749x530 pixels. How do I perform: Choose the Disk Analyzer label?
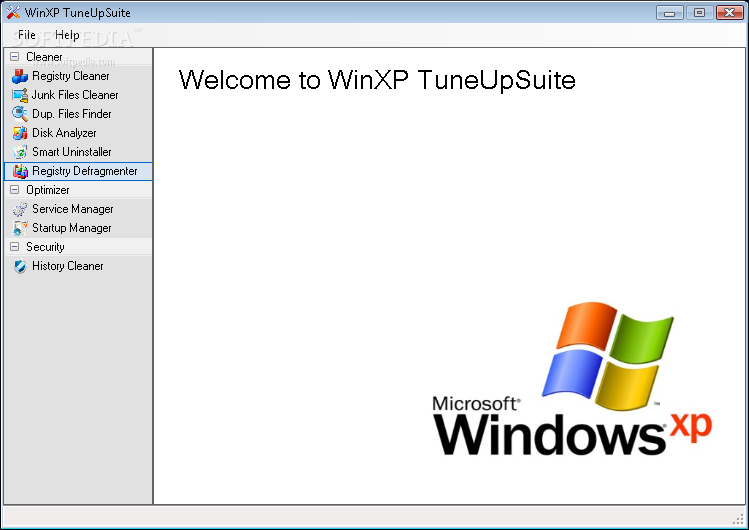(x=64, y=133)
